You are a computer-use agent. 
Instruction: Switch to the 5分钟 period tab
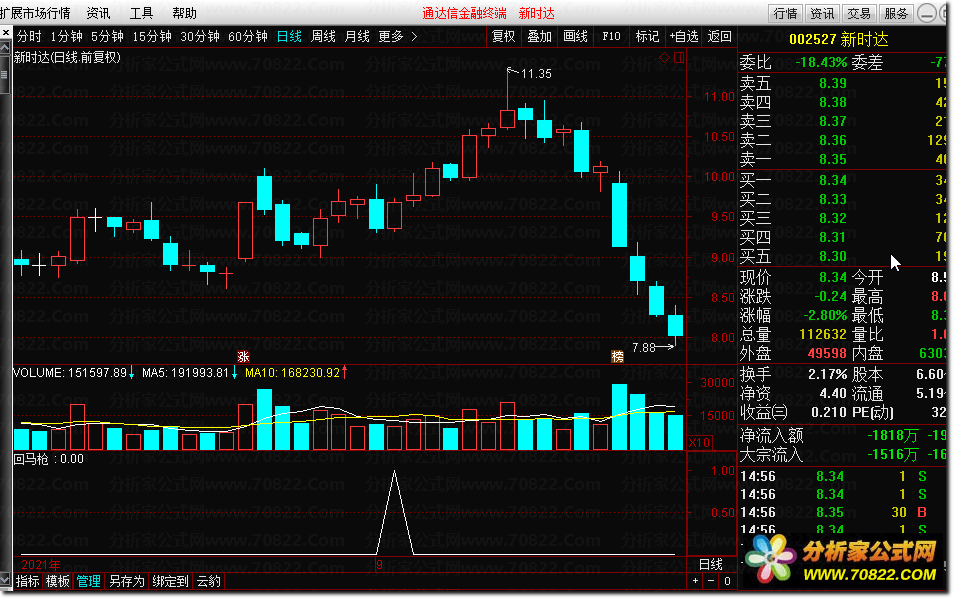[x=107, y=37]
